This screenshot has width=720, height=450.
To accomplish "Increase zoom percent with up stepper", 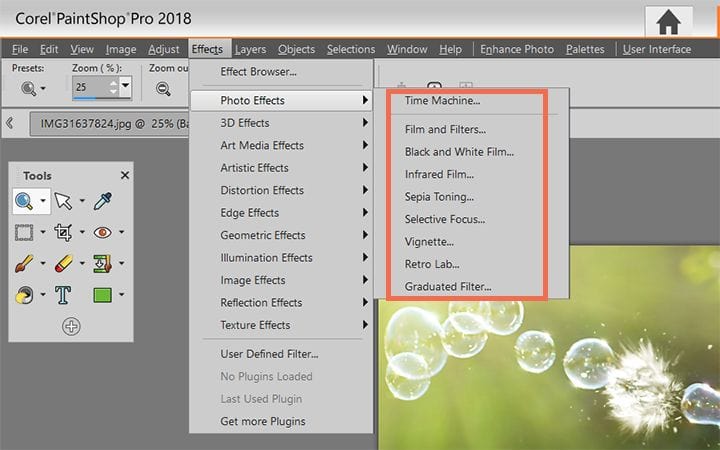I will (x=113, y=83).
